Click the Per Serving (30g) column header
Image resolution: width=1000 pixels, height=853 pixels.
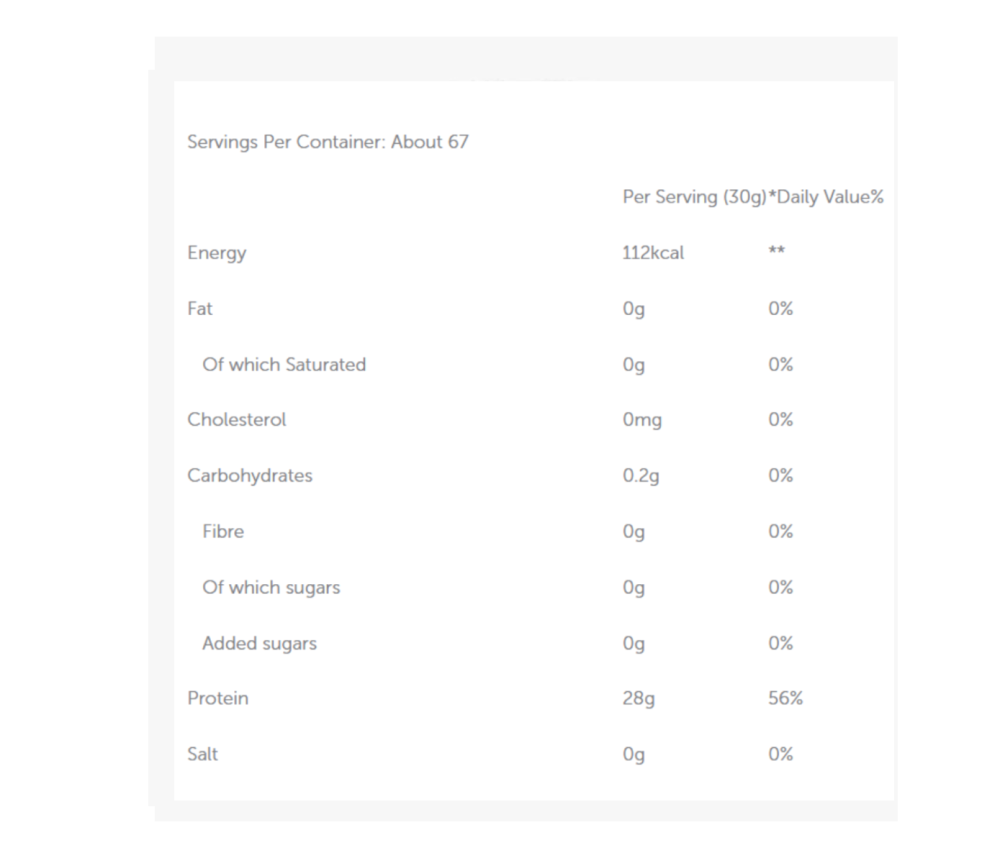point(693,197)
